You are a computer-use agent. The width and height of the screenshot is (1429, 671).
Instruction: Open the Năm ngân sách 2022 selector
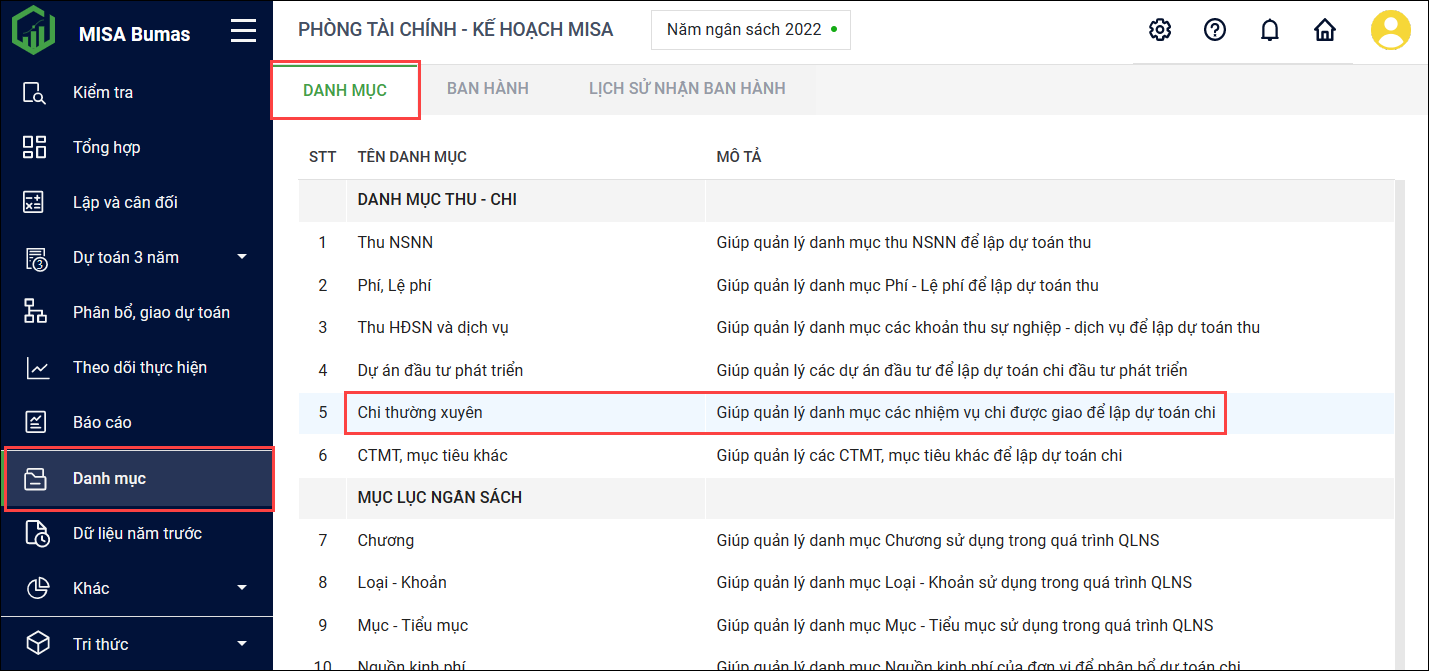[x=750, y=30]
